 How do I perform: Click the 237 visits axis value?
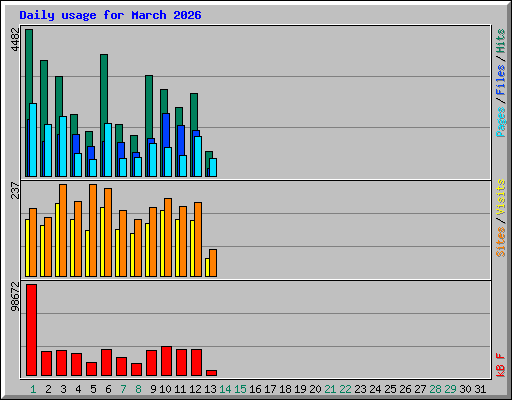(x=16, y=190)
